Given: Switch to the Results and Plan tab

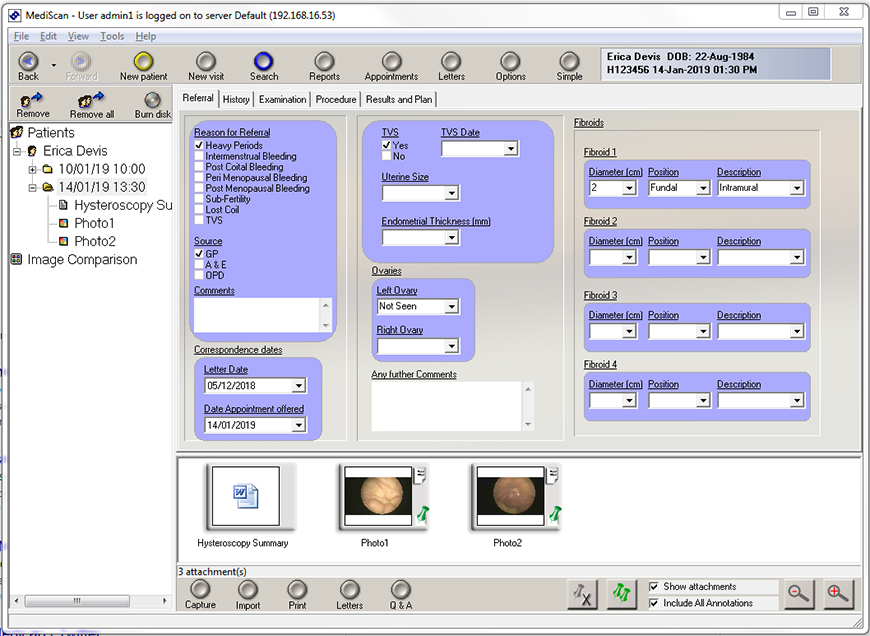Looking at the screenshot, I should [x=399, y=99].
